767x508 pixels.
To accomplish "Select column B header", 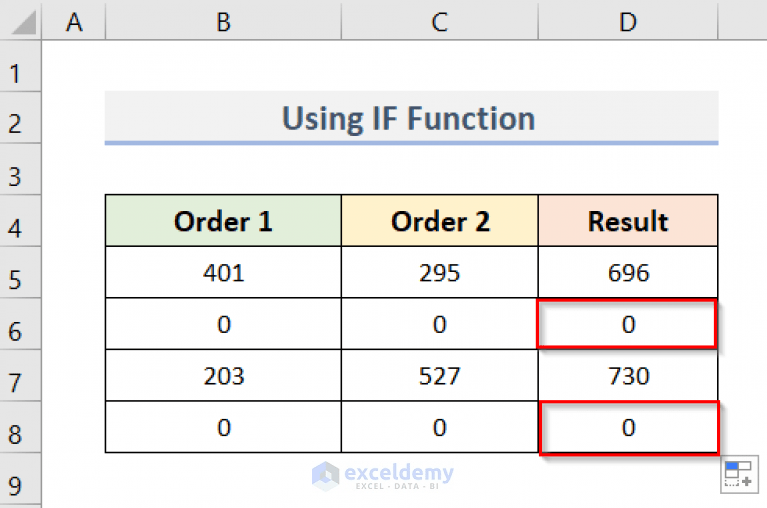I will tap(223, 21).
